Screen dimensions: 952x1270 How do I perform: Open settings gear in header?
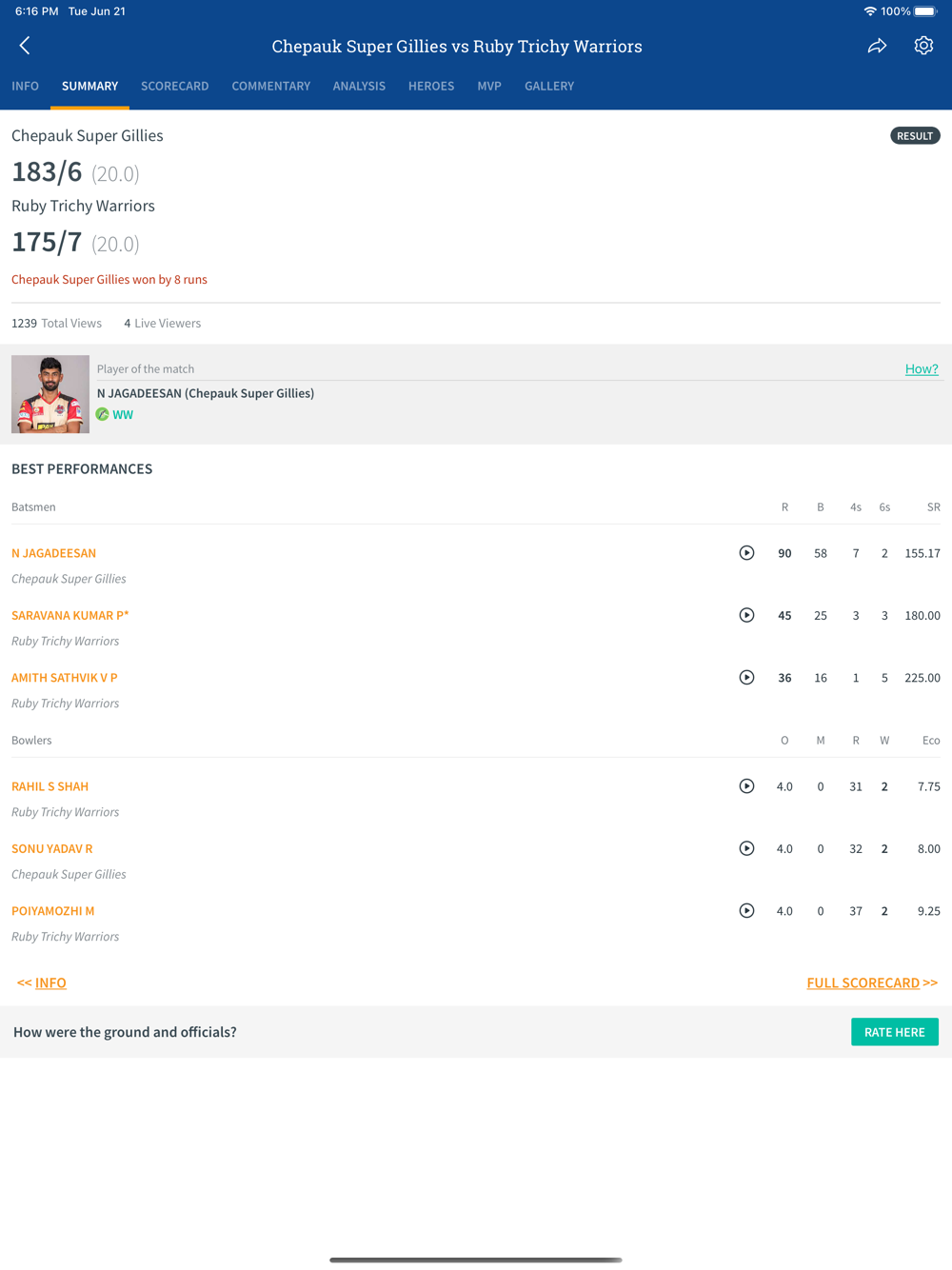pyautogui.click(x=923, y=46)
